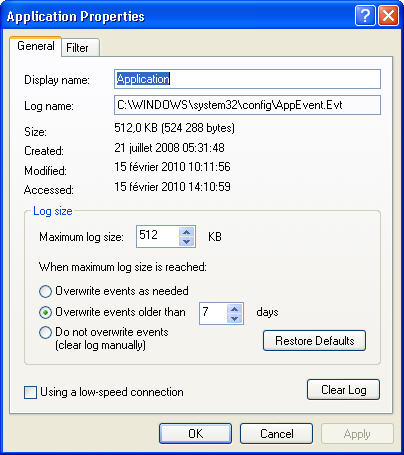The height and width of the screenshot is (455, 404).
Task: Open the General tab
Action: (x=35, y=46)
